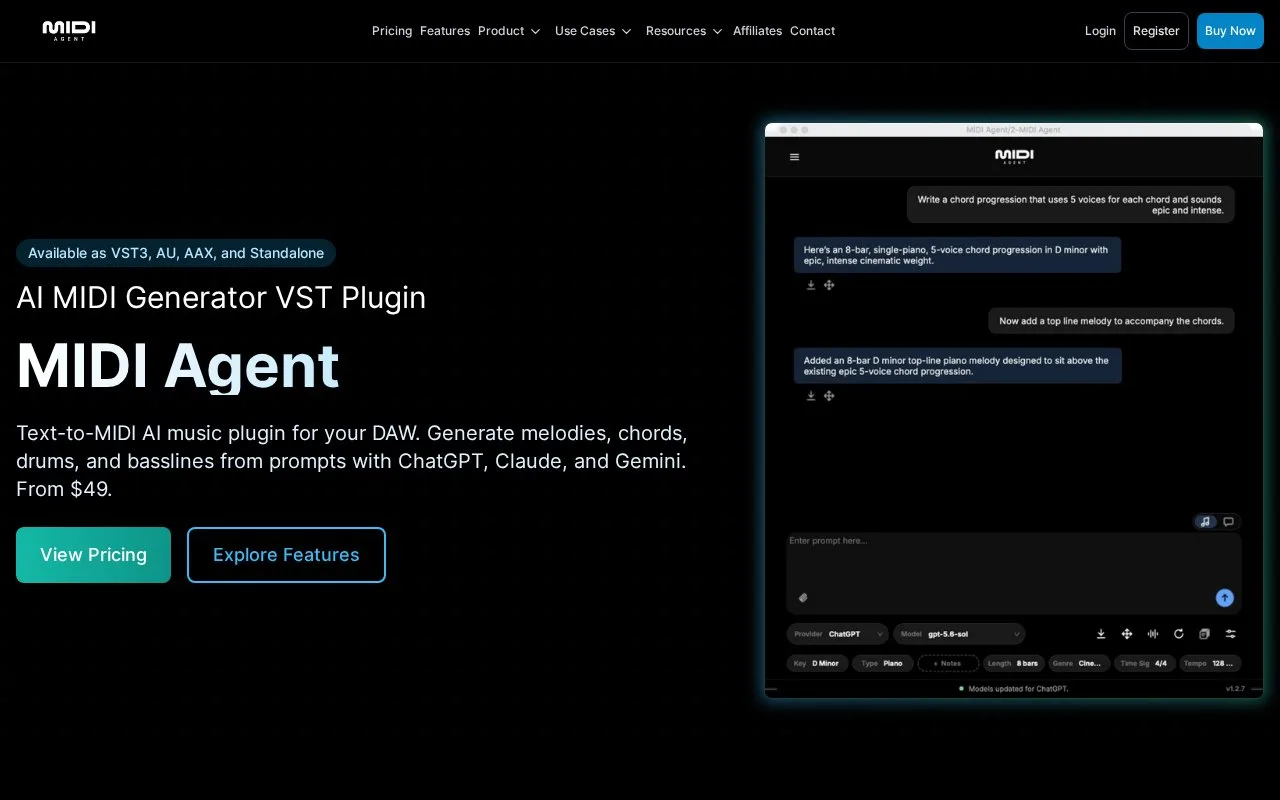1280x800 pixels.
Task: Click the Login link
Action: (x=1100, y=31)
